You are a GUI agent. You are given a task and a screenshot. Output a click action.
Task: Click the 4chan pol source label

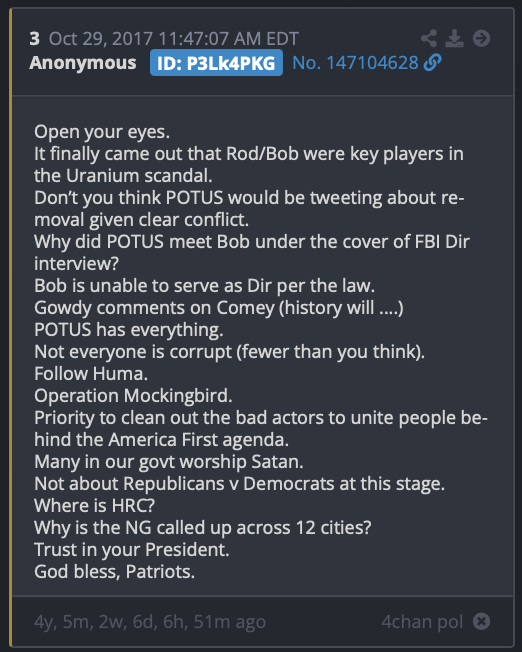pos(422,622)
